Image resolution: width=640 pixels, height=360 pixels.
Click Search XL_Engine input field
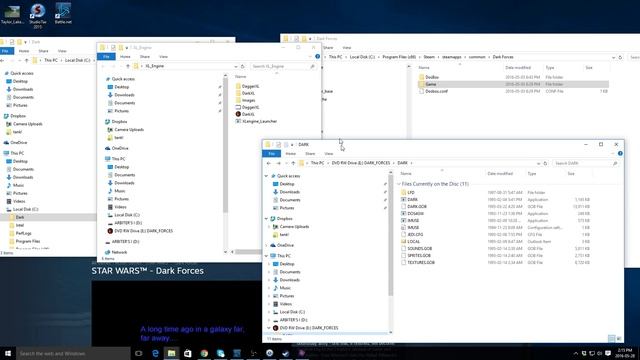tap(283, 66)
